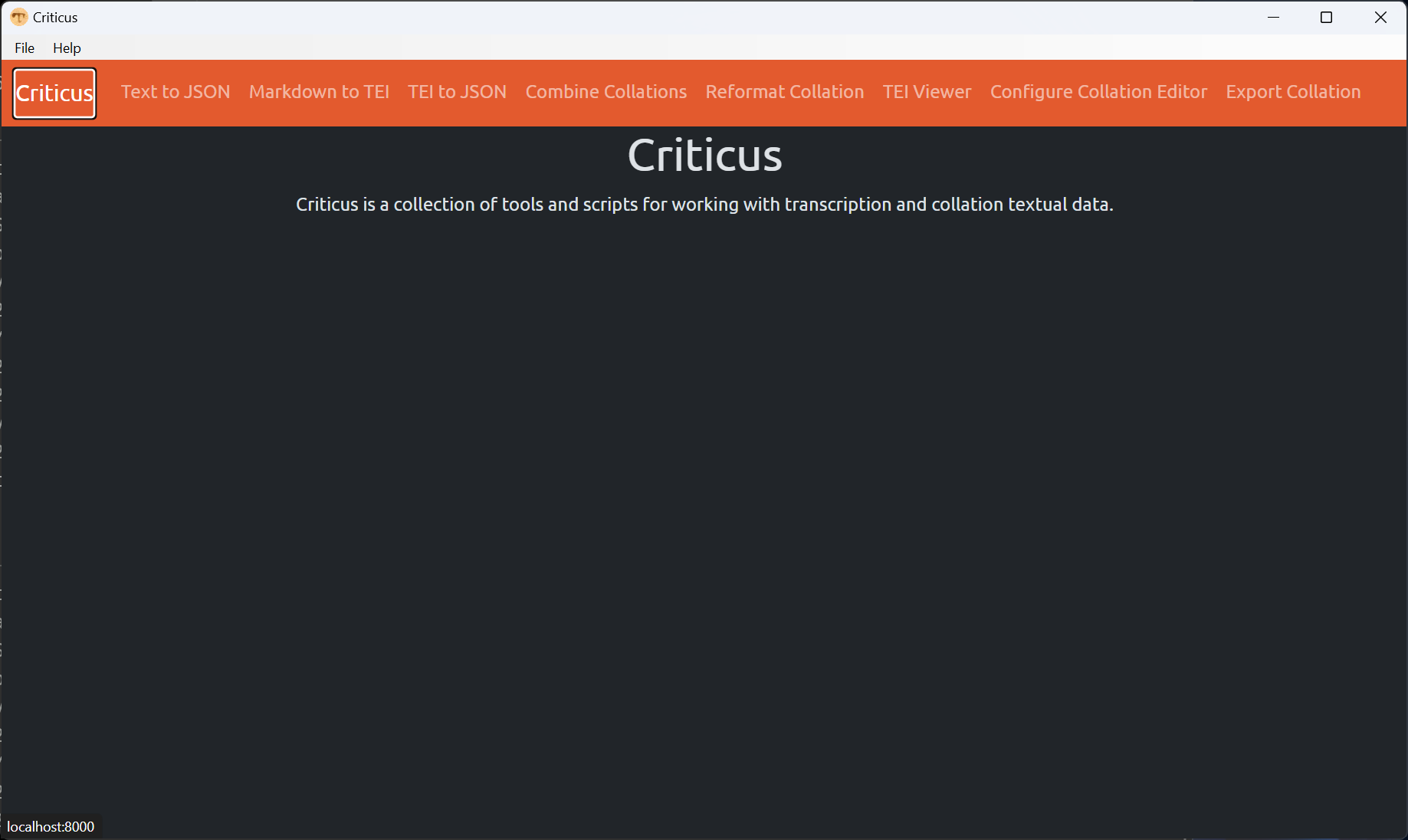Maximize the Criticus window
The image size is (1408, 840).
coord(1327,17)
